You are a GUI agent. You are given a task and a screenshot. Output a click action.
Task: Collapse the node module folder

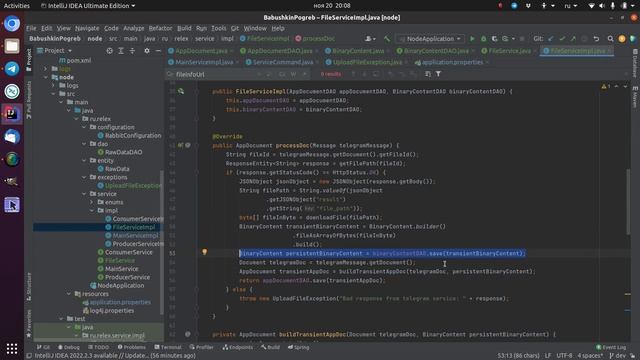46,77
